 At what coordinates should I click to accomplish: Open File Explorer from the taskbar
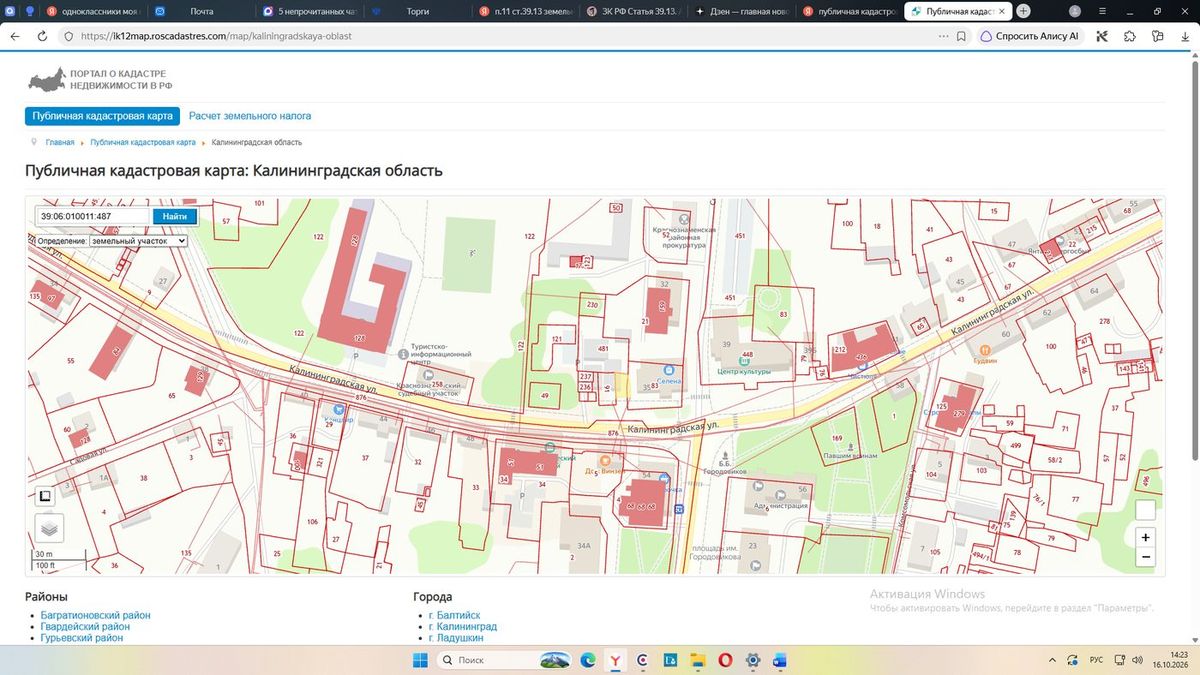(x=698, y=660)
